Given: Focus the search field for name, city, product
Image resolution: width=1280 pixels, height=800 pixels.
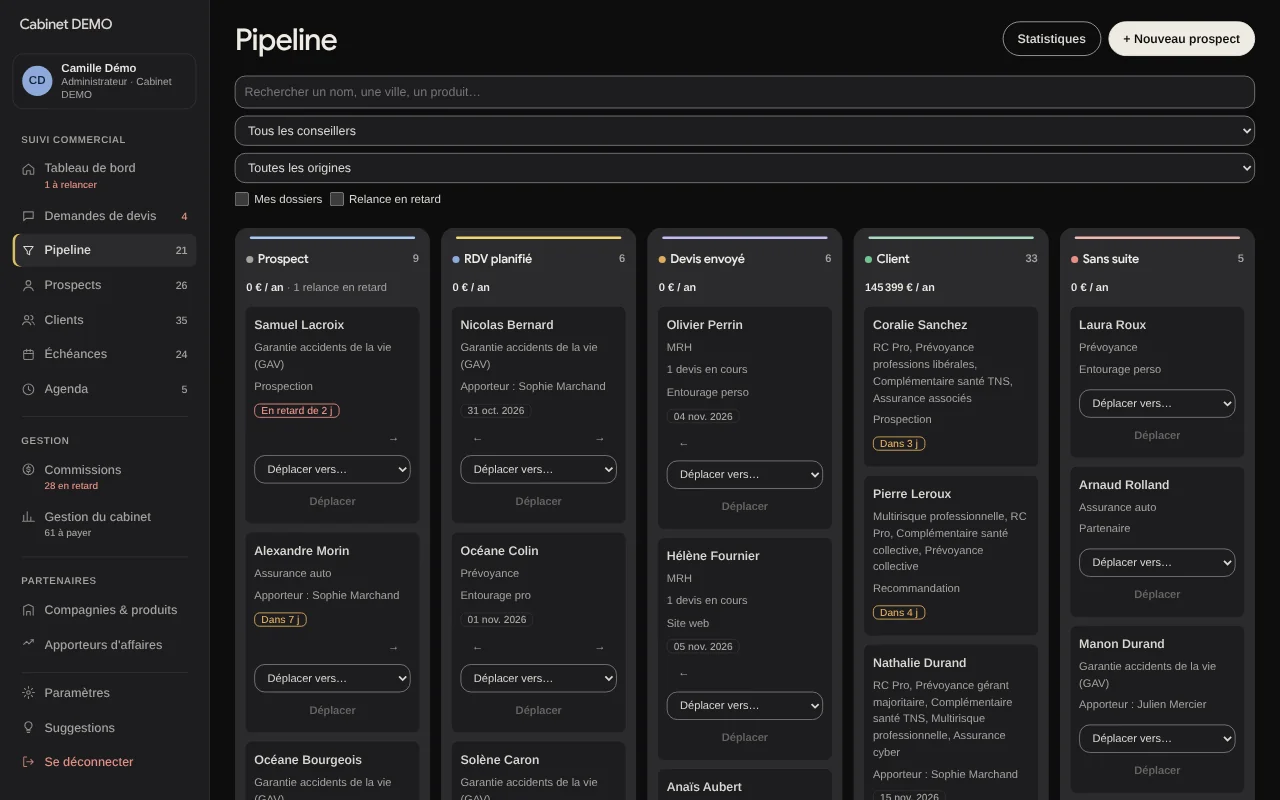Looking at the screenshot, I should (x=745, y=92).
